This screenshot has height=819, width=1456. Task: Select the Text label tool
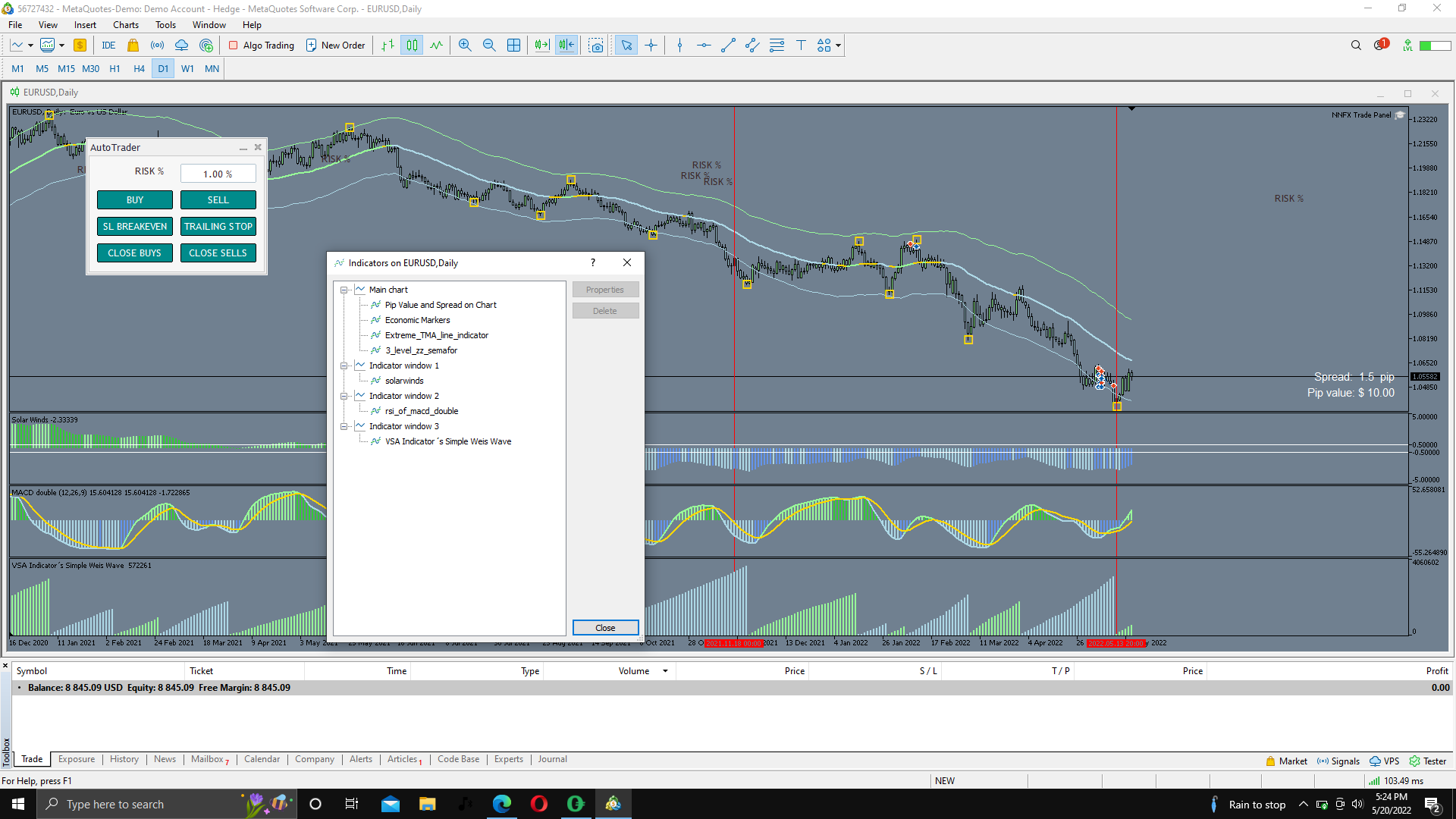[x=801, y=45]
